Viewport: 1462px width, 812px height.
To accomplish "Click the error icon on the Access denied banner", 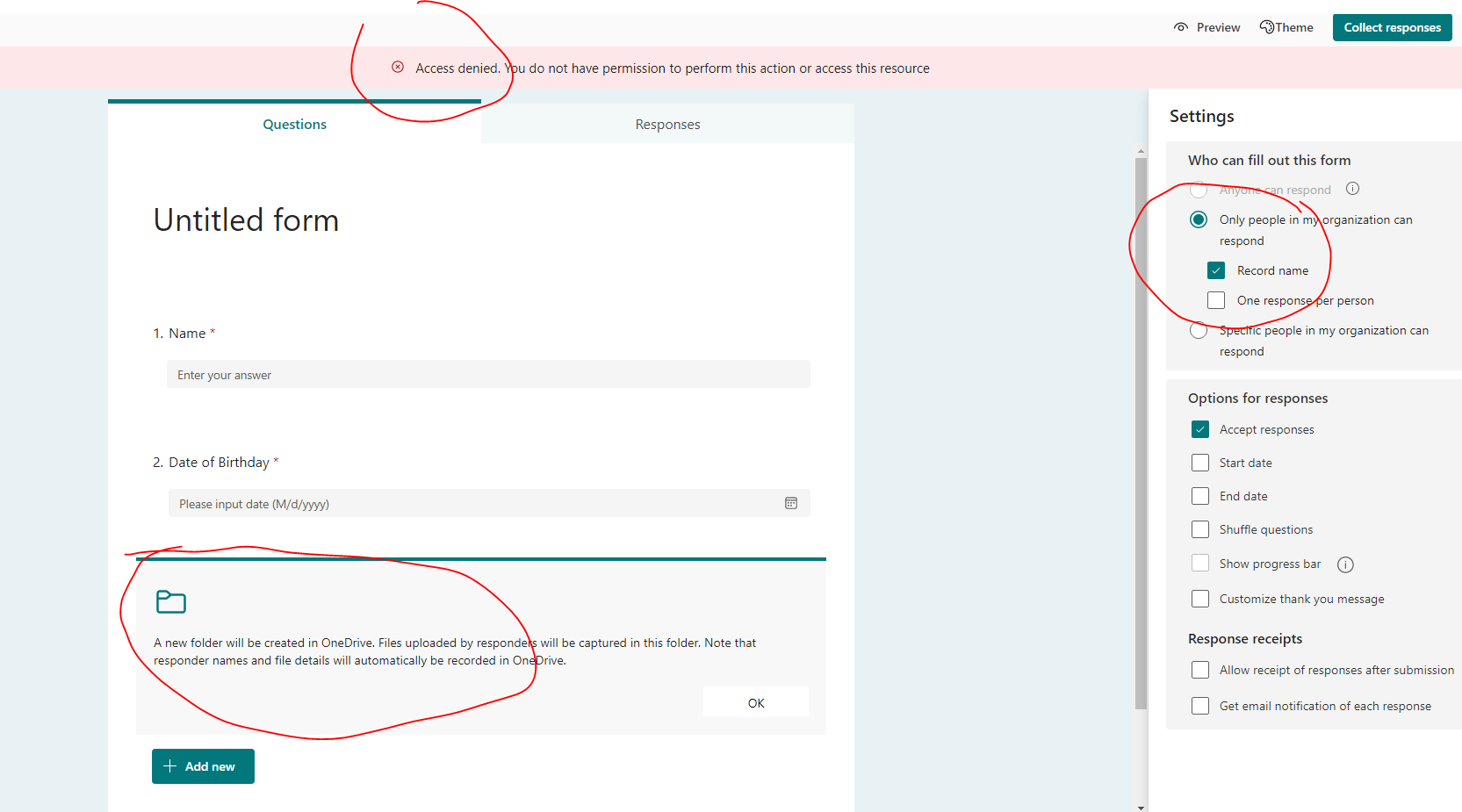I will coord(398,67).
